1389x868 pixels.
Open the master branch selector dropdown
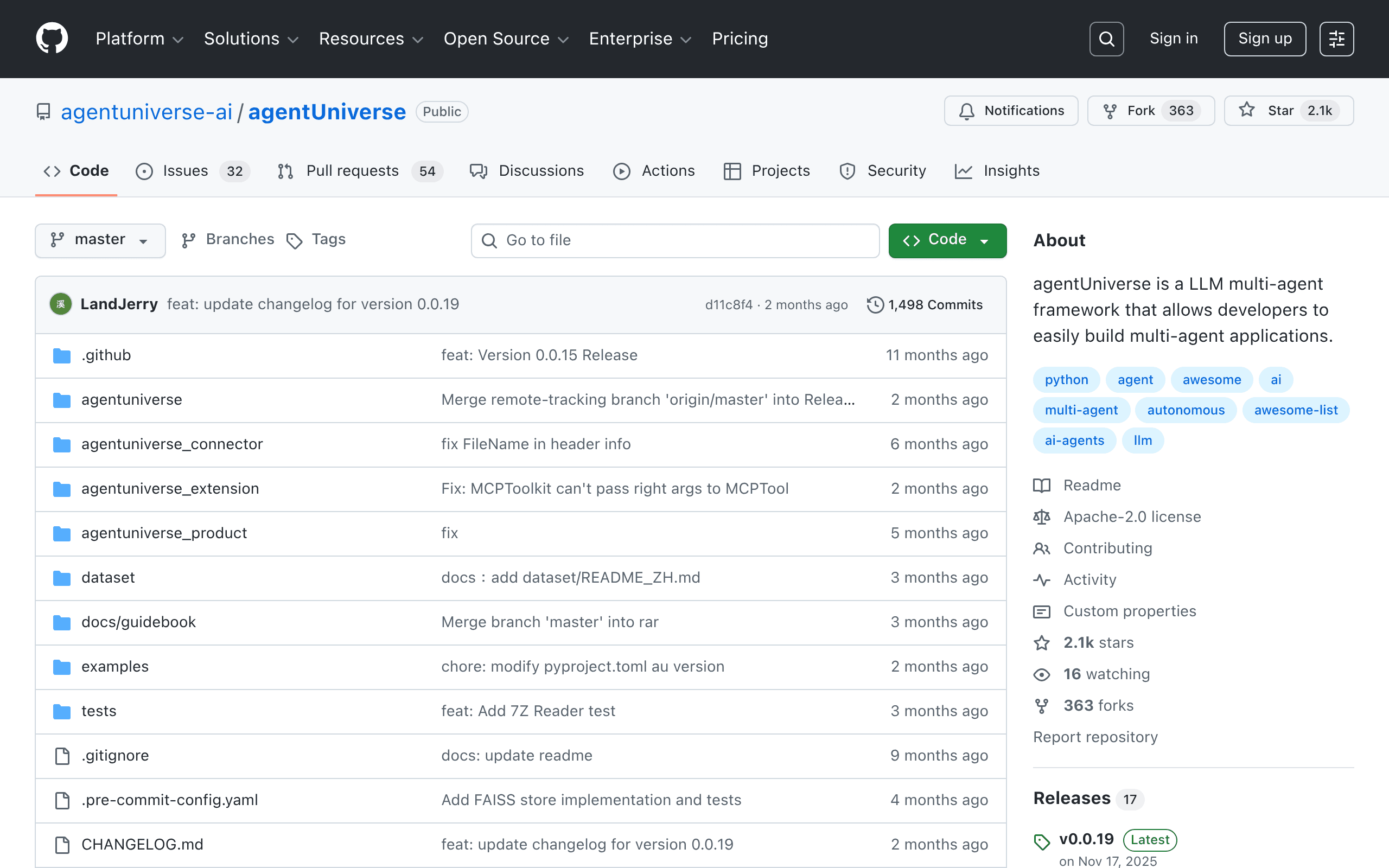pyautogui.click(x=100, y=240)
